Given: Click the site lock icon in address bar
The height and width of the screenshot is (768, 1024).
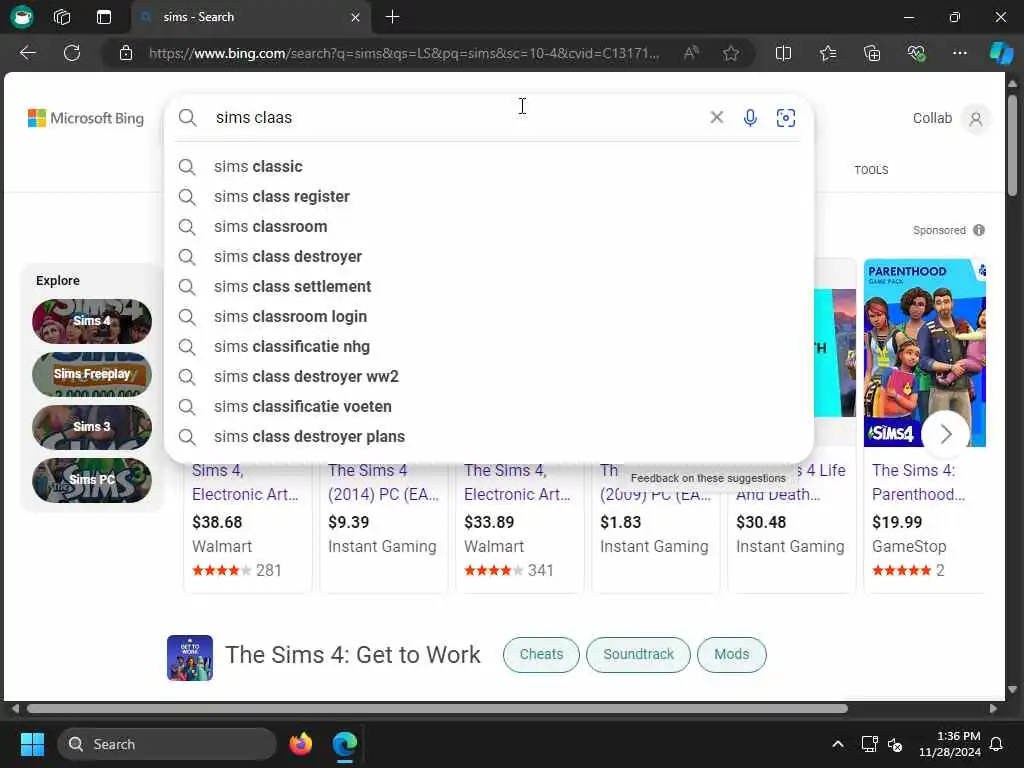Looking at the screenshot, I should [126, 53].
